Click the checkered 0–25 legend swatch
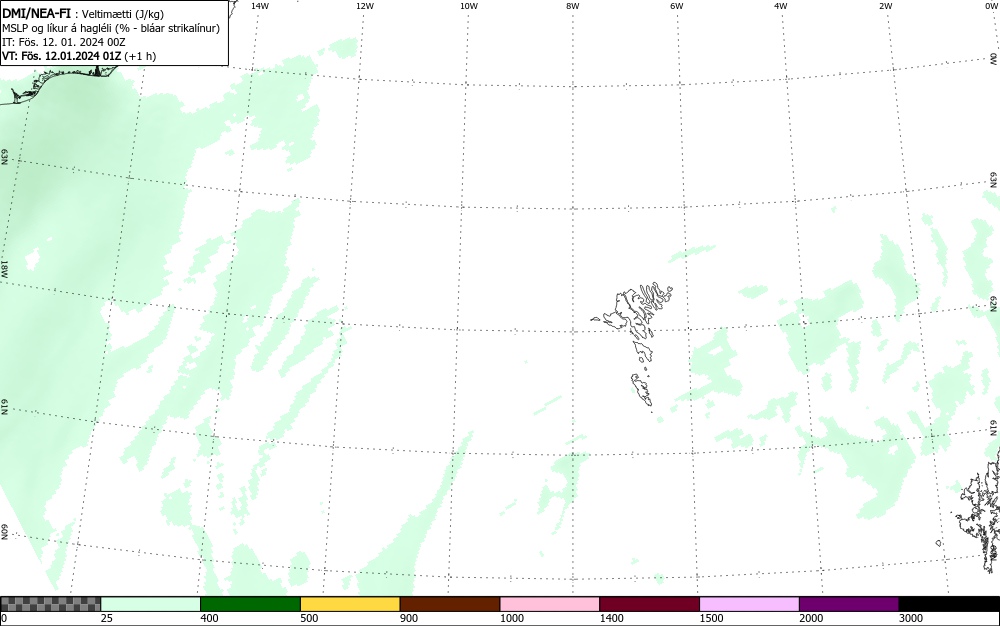Viewport: 1000px width, 626px height. (50, 604)
